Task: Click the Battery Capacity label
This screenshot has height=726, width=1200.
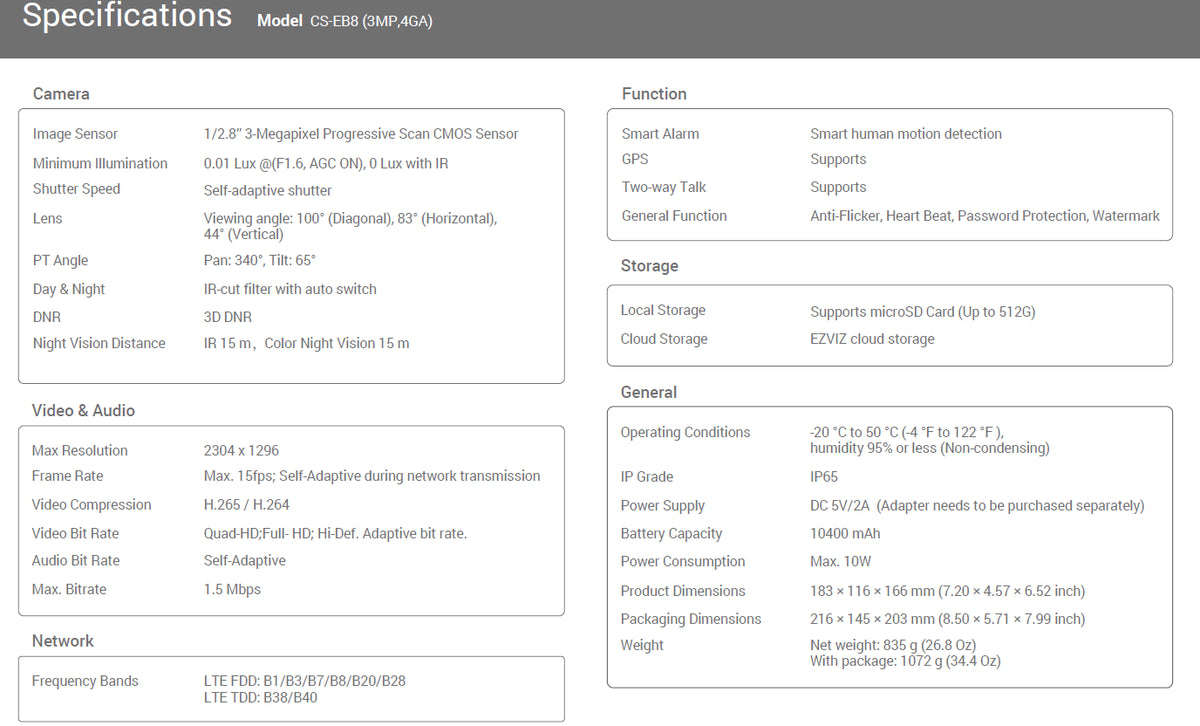Action: 671,534
